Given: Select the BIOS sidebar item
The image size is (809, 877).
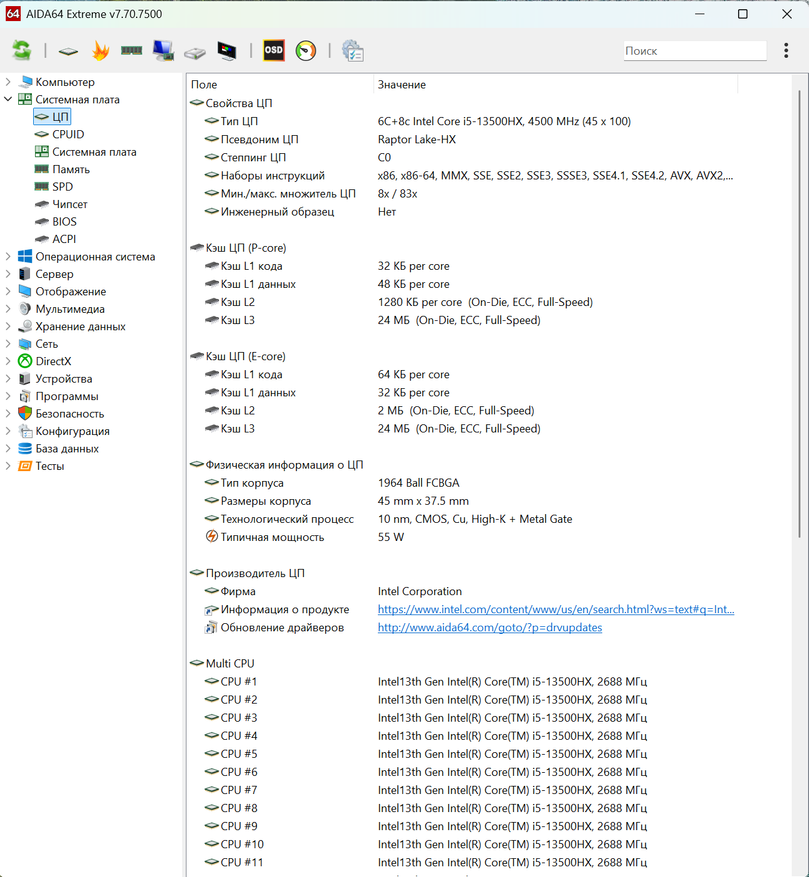Looking at the screenshot, I should pos(64,222).
